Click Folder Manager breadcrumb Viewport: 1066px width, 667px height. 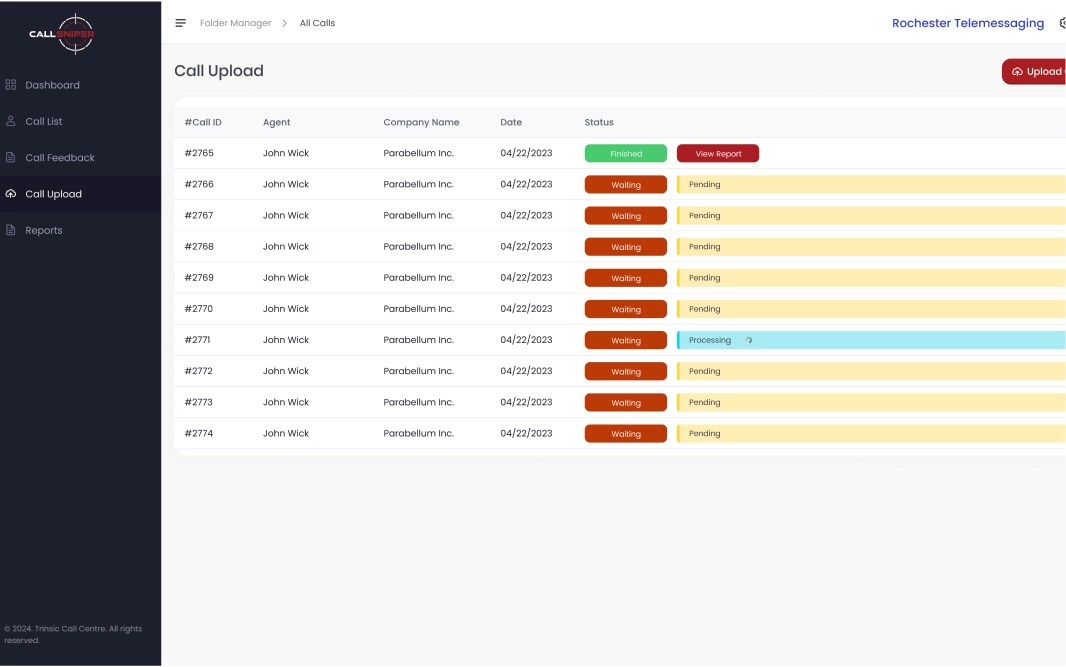[235, 23]
